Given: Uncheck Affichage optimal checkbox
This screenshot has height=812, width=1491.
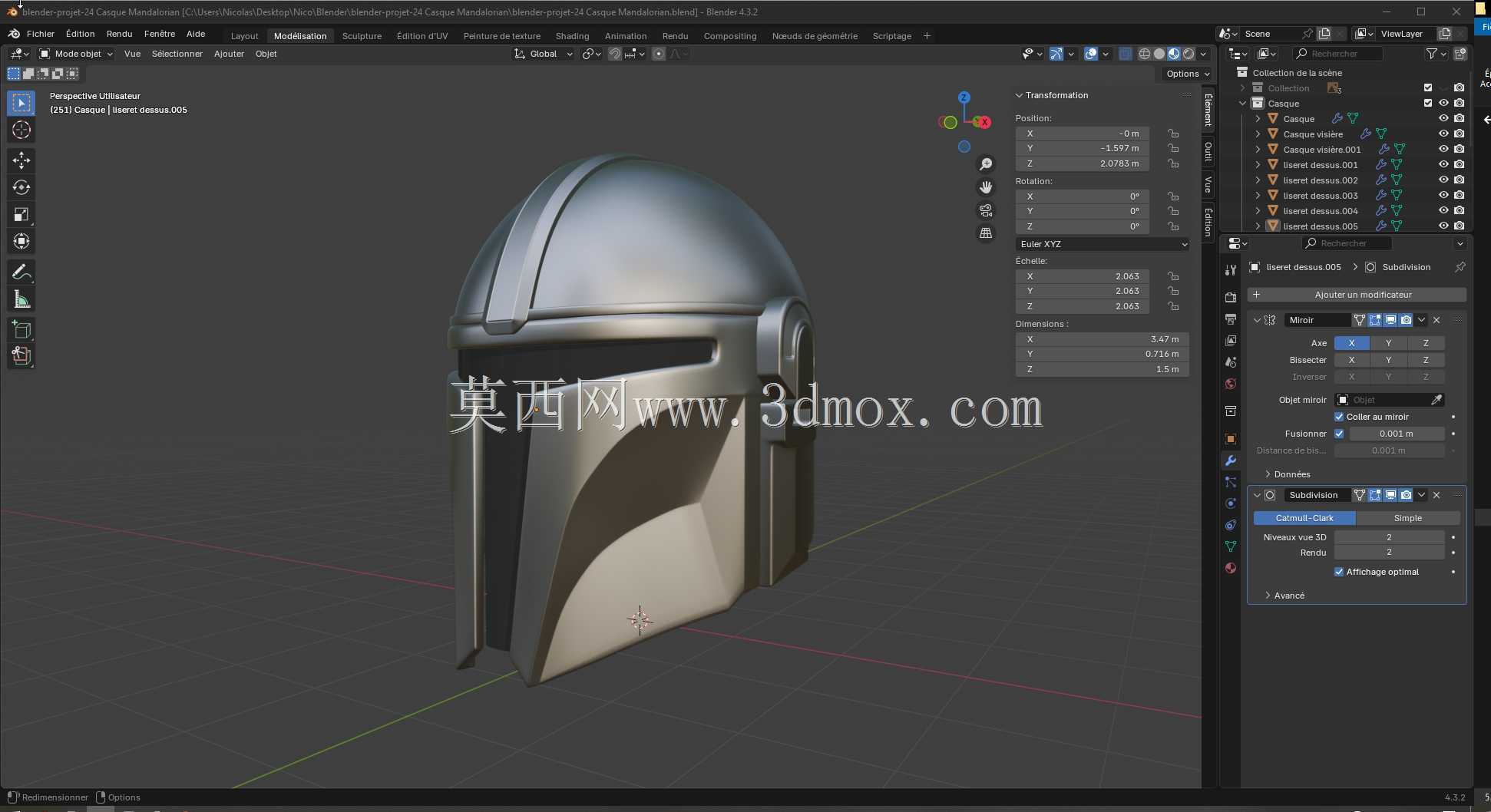Looking at the screenshot, I should tap(1339, 572).
